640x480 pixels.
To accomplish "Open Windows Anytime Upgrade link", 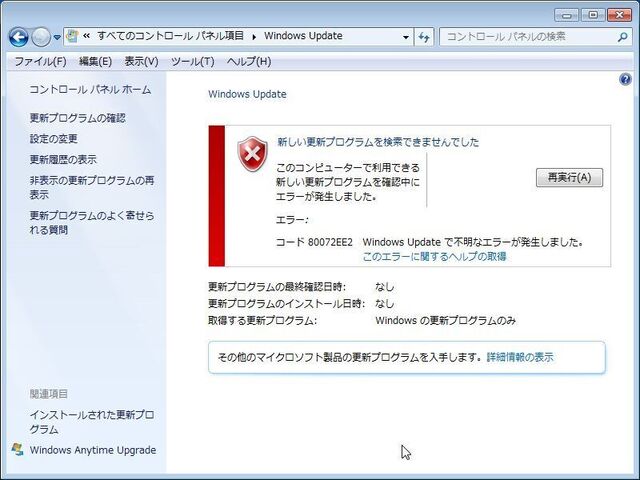I will tap(93, 450).
